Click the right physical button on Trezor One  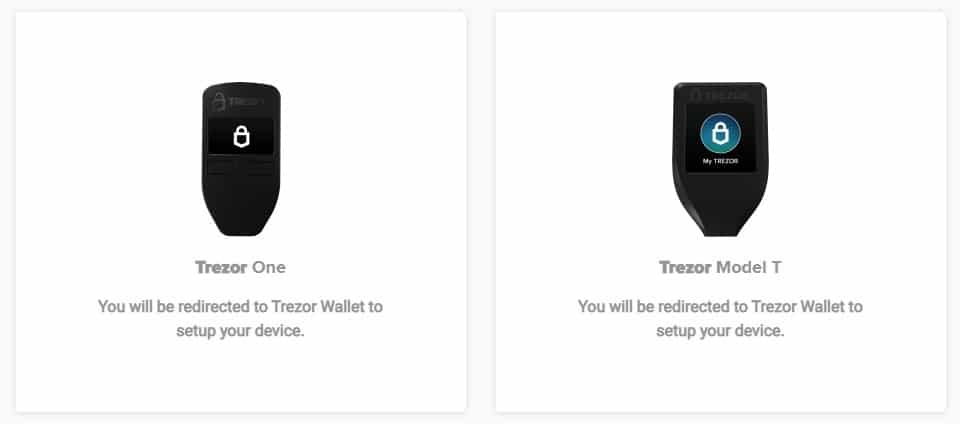tap(259, 168)
